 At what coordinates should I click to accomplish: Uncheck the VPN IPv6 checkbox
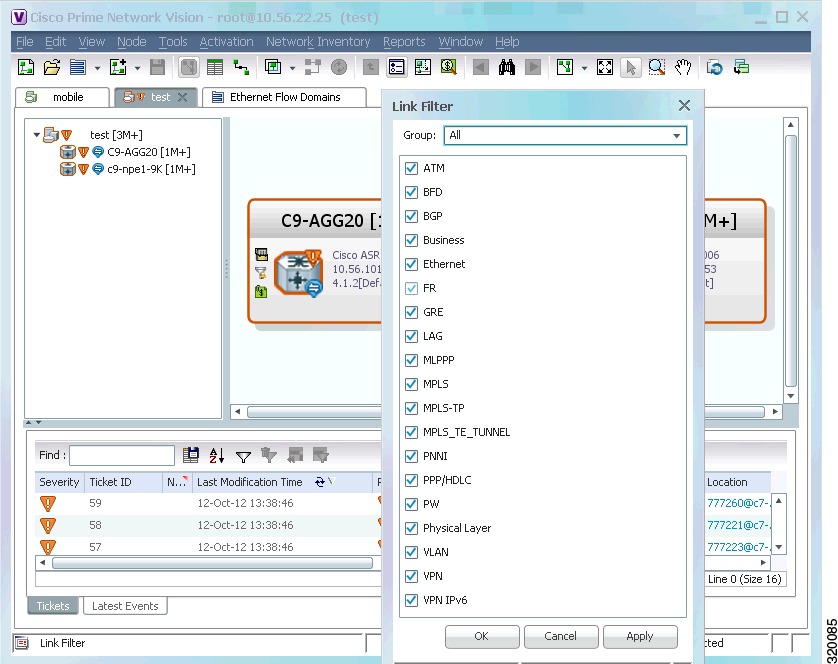click(411, 600)
